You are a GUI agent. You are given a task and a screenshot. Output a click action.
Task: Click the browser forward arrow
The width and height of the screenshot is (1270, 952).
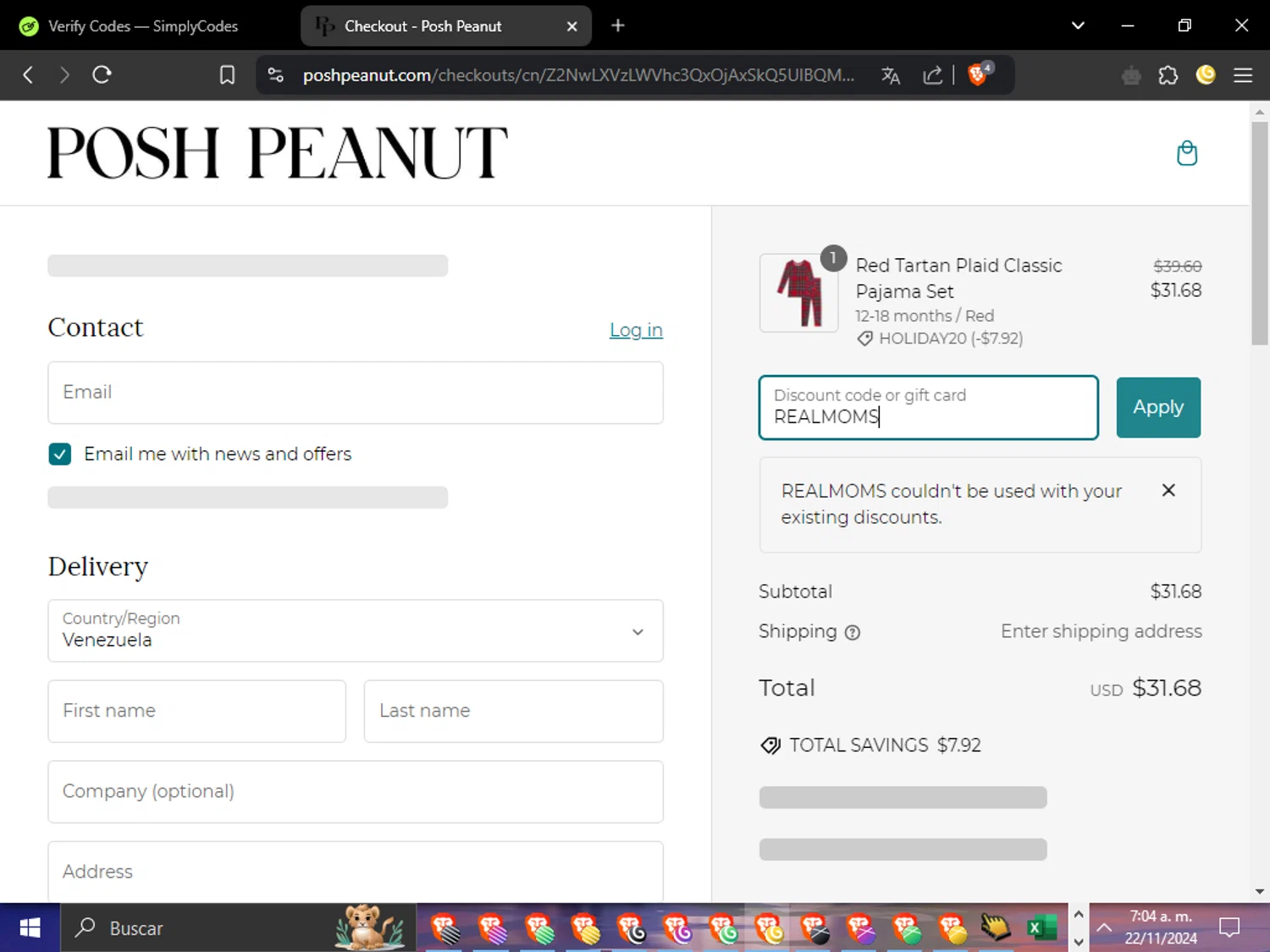(x=64, y=75)
